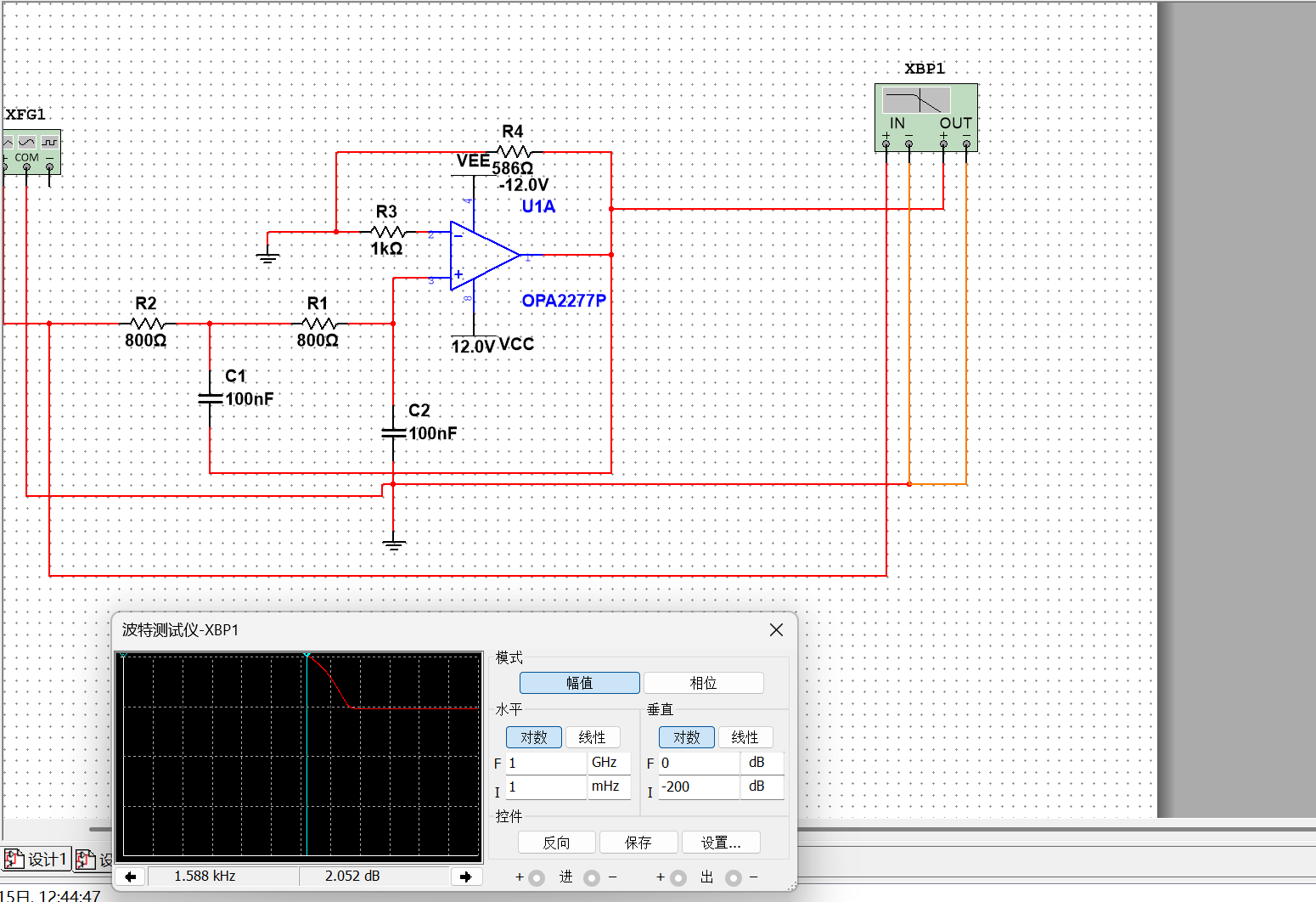Click the 设计1 tab icon
1316x902 pixels.
(x=14, y=859)
